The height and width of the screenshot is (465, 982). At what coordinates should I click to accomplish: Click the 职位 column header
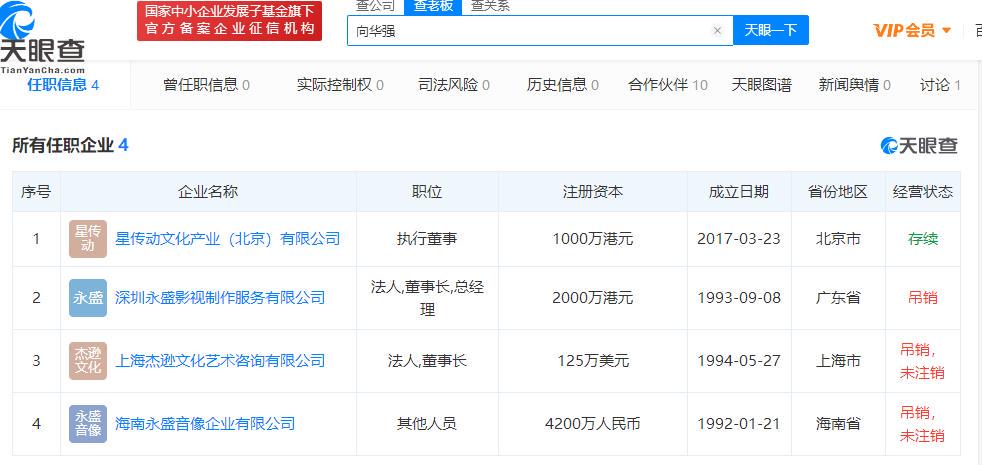click(427, 192)
